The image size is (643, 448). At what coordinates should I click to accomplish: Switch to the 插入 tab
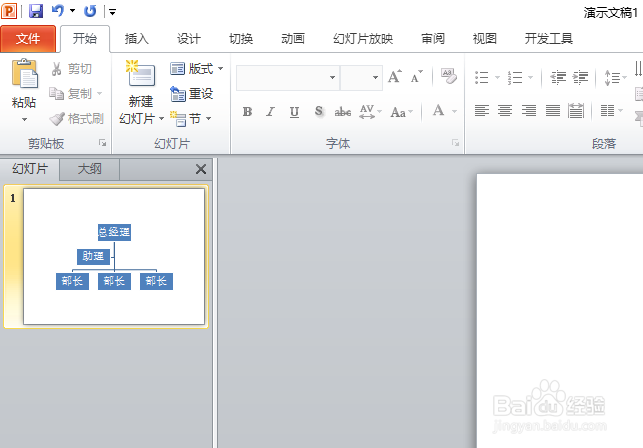point(137,39)
